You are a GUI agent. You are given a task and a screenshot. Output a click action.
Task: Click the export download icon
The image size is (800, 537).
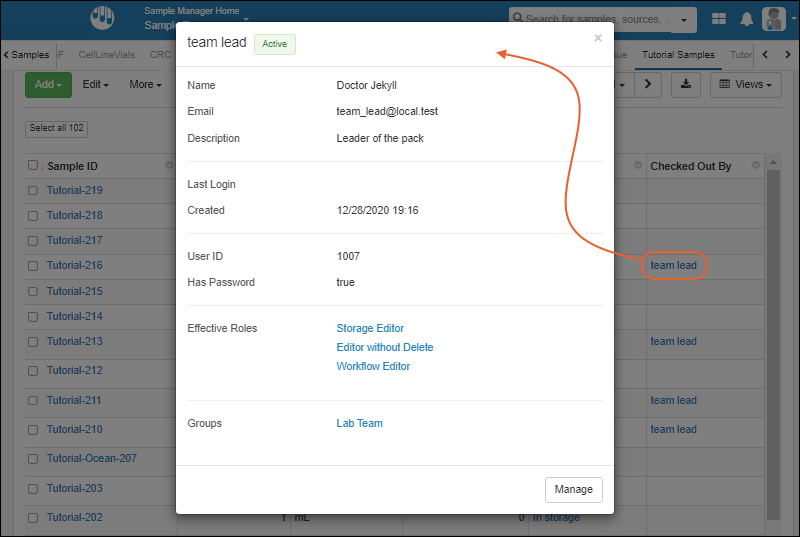686,85
